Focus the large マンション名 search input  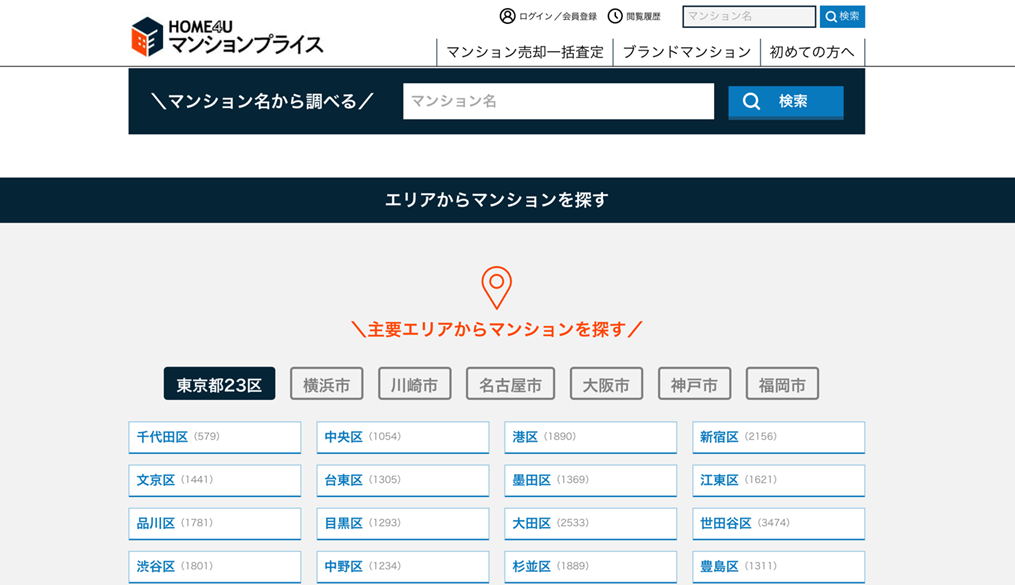559,101
